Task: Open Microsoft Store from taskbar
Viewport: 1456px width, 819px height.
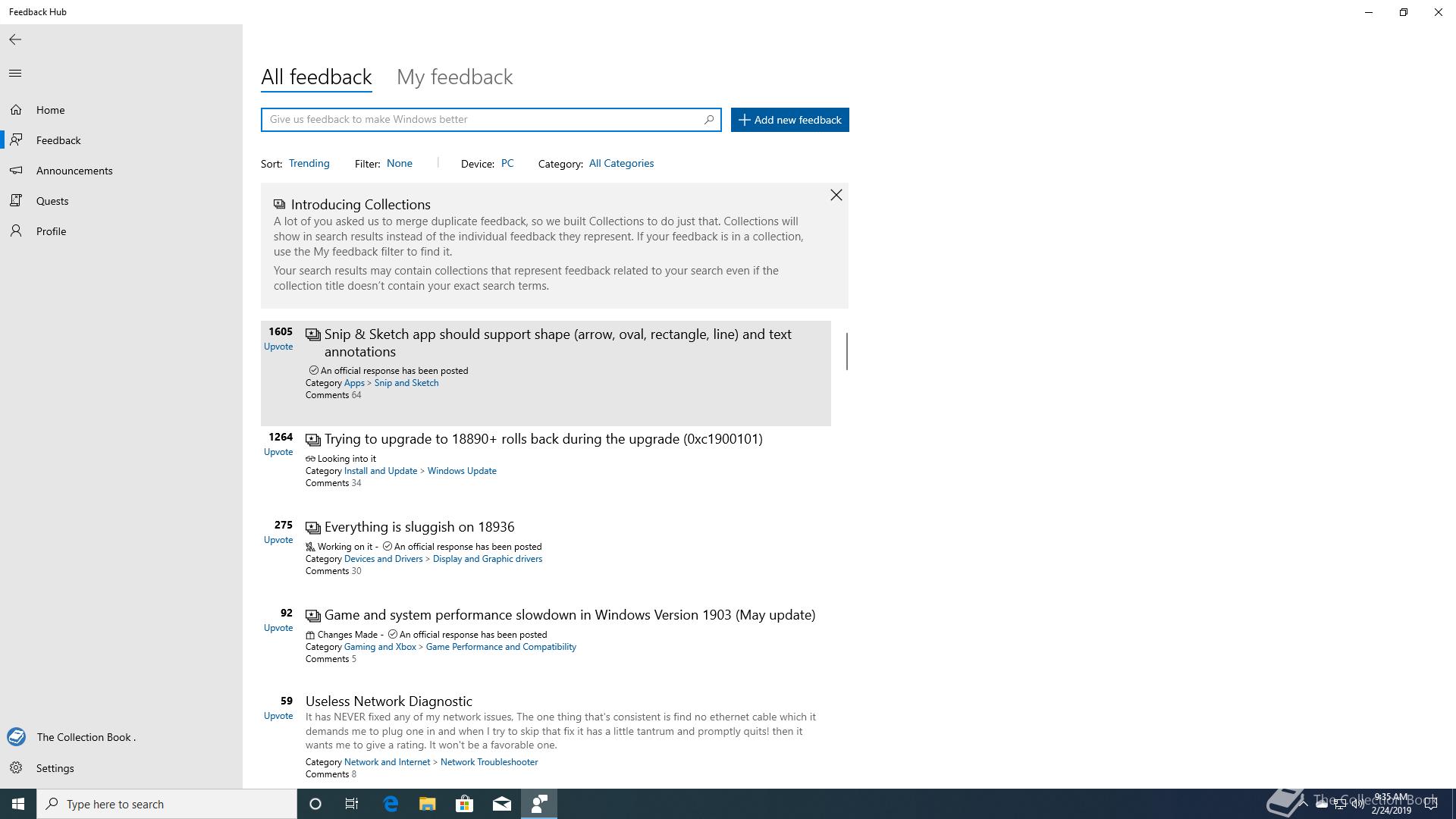Action: [465, 804]
